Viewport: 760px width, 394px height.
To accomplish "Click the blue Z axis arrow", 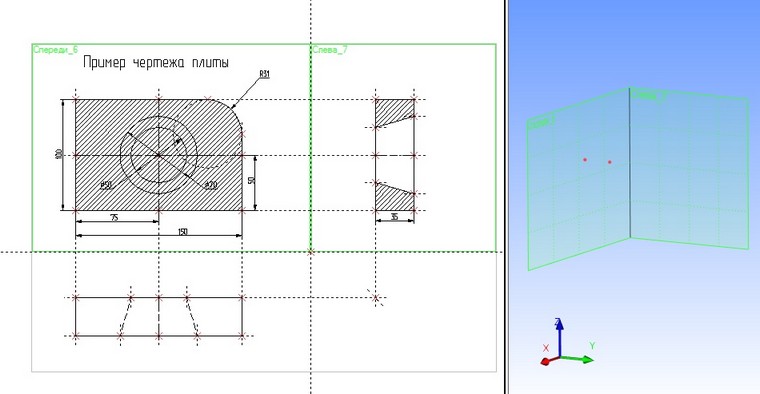I will click(x=559, y=337).
